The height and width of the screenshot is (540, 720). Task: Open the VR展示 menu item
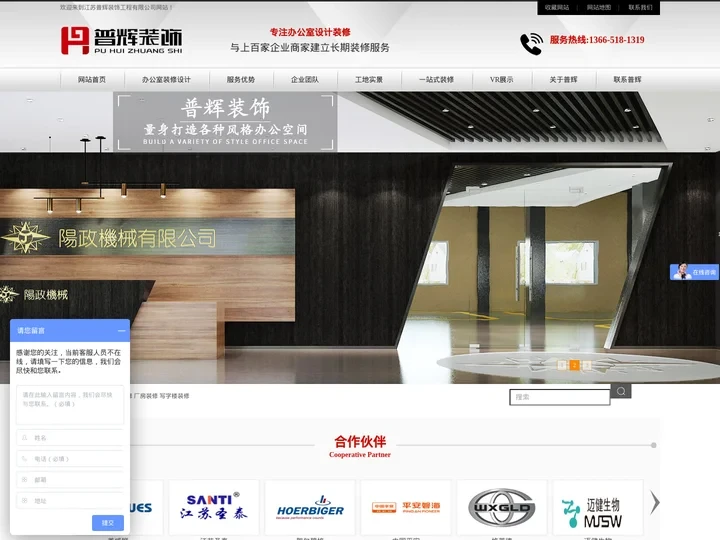point(501,79)
